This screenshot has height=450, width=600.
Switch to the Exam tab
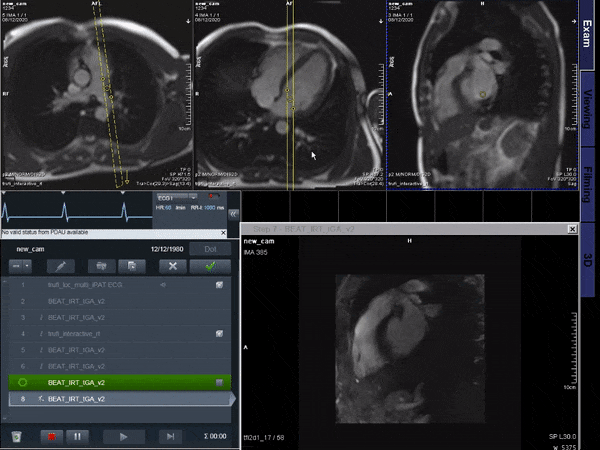[x=588, y=31]
